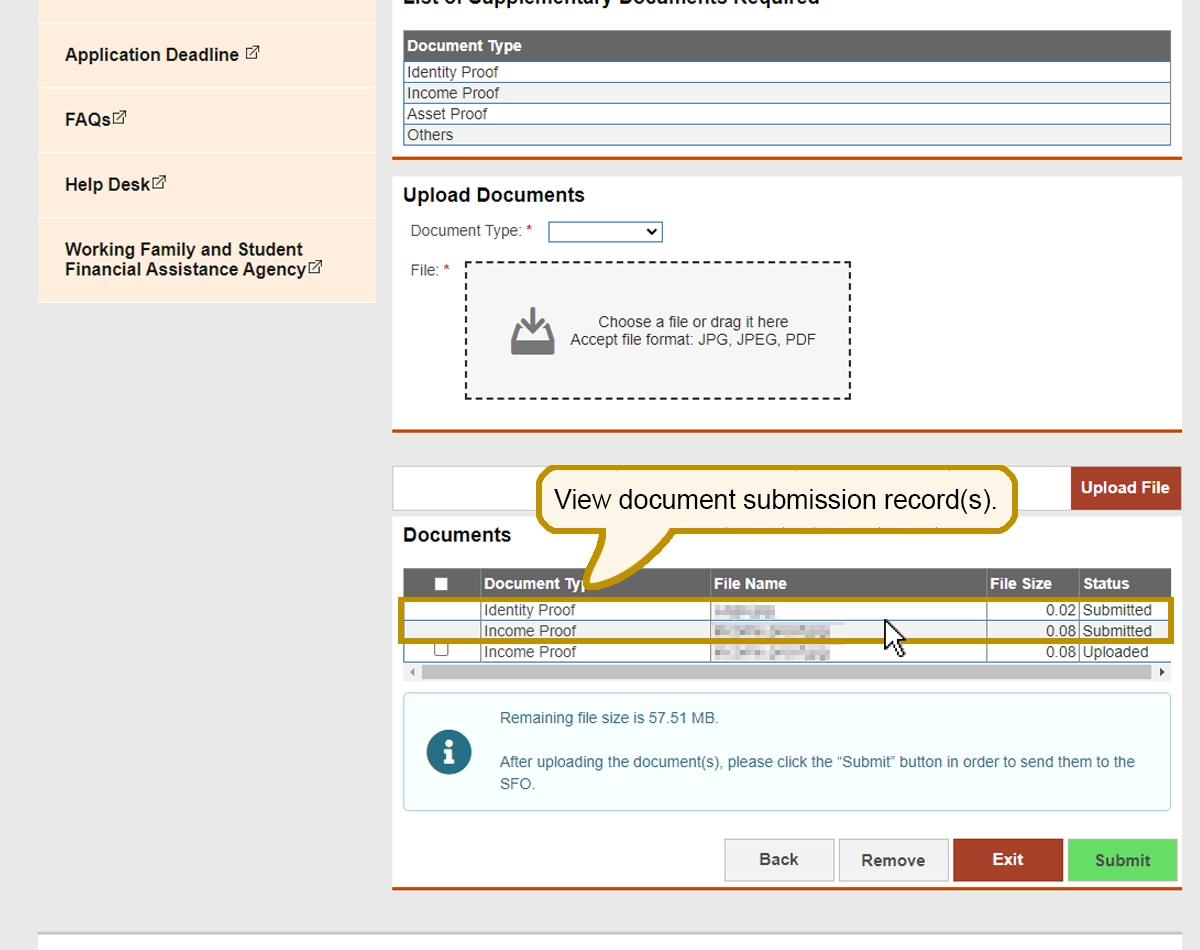Click the Upload File button
This screenshot has width=1200, height=950.
tap(1124, 488)
